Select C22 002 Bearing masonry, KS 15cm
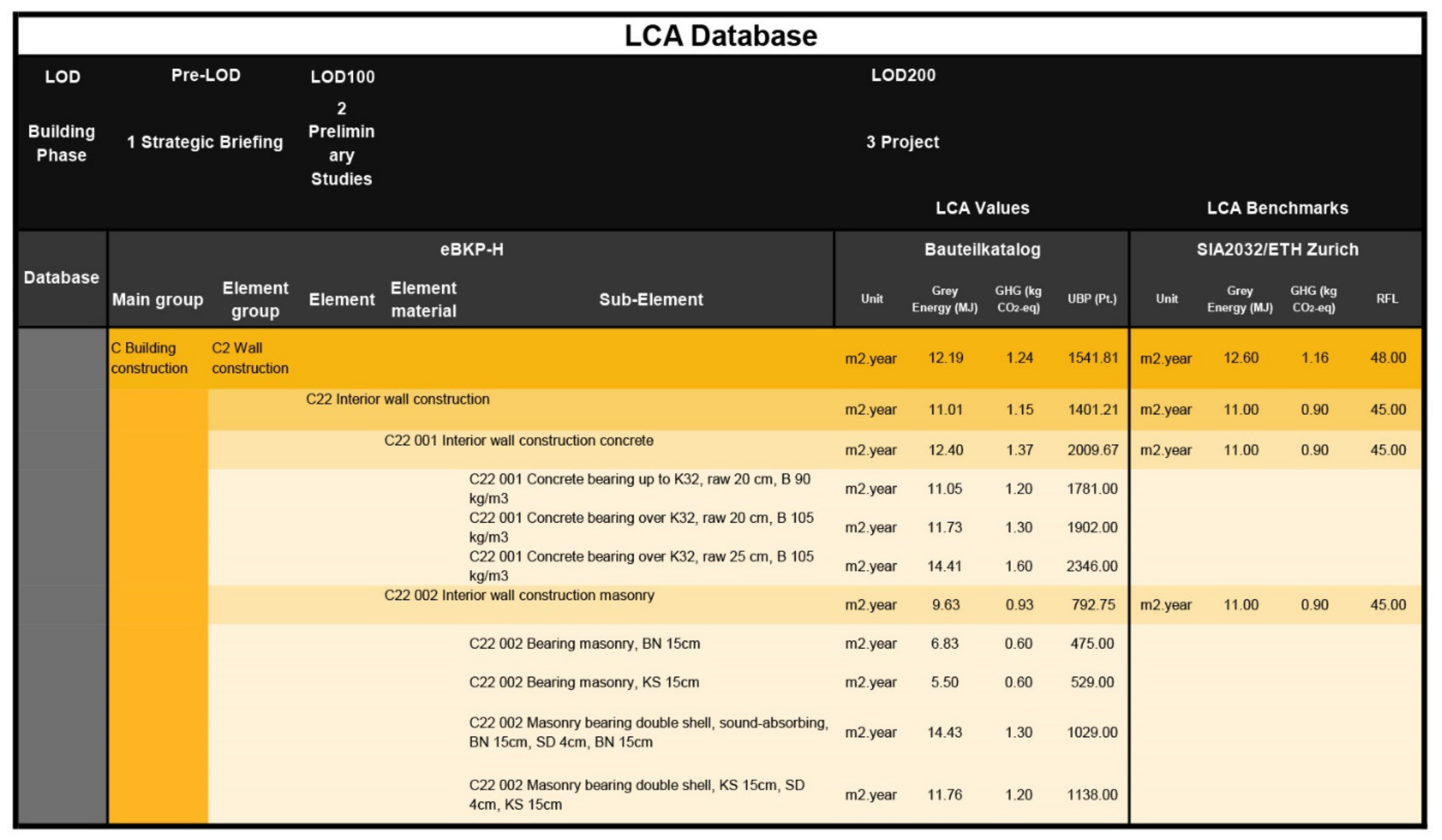This screenshot has width=1442, height=840. point(583,682)
